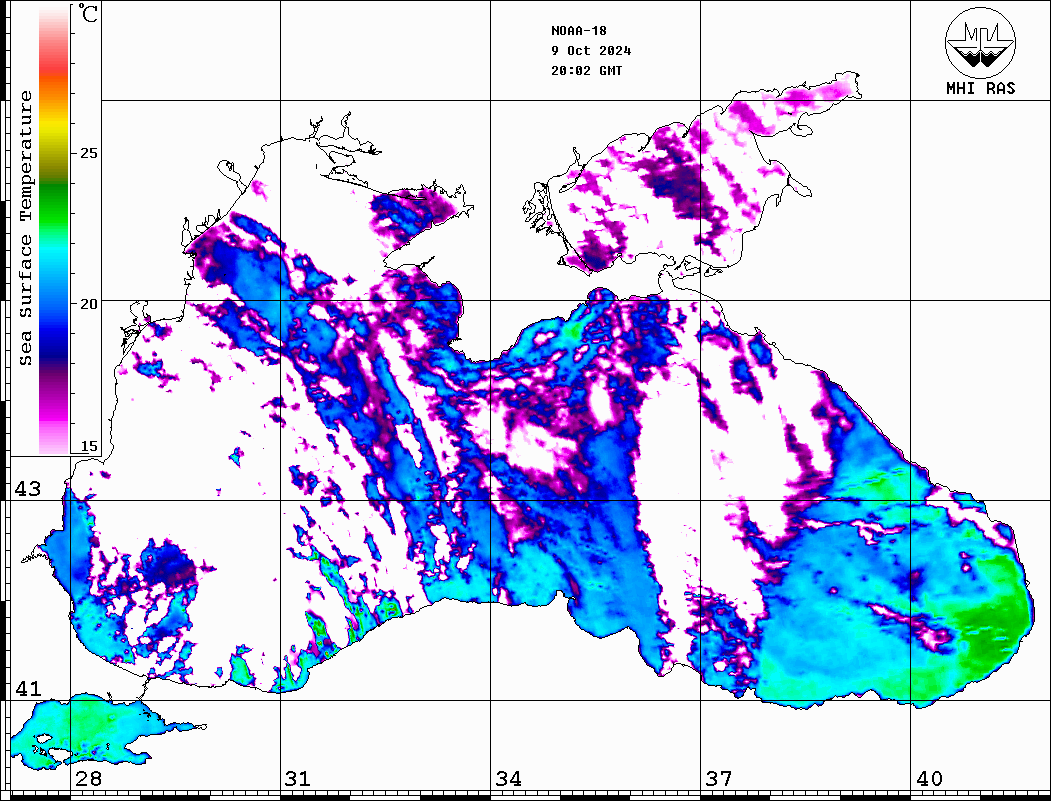Click the '20:02 GMT' time text

[x=586, y=70]
